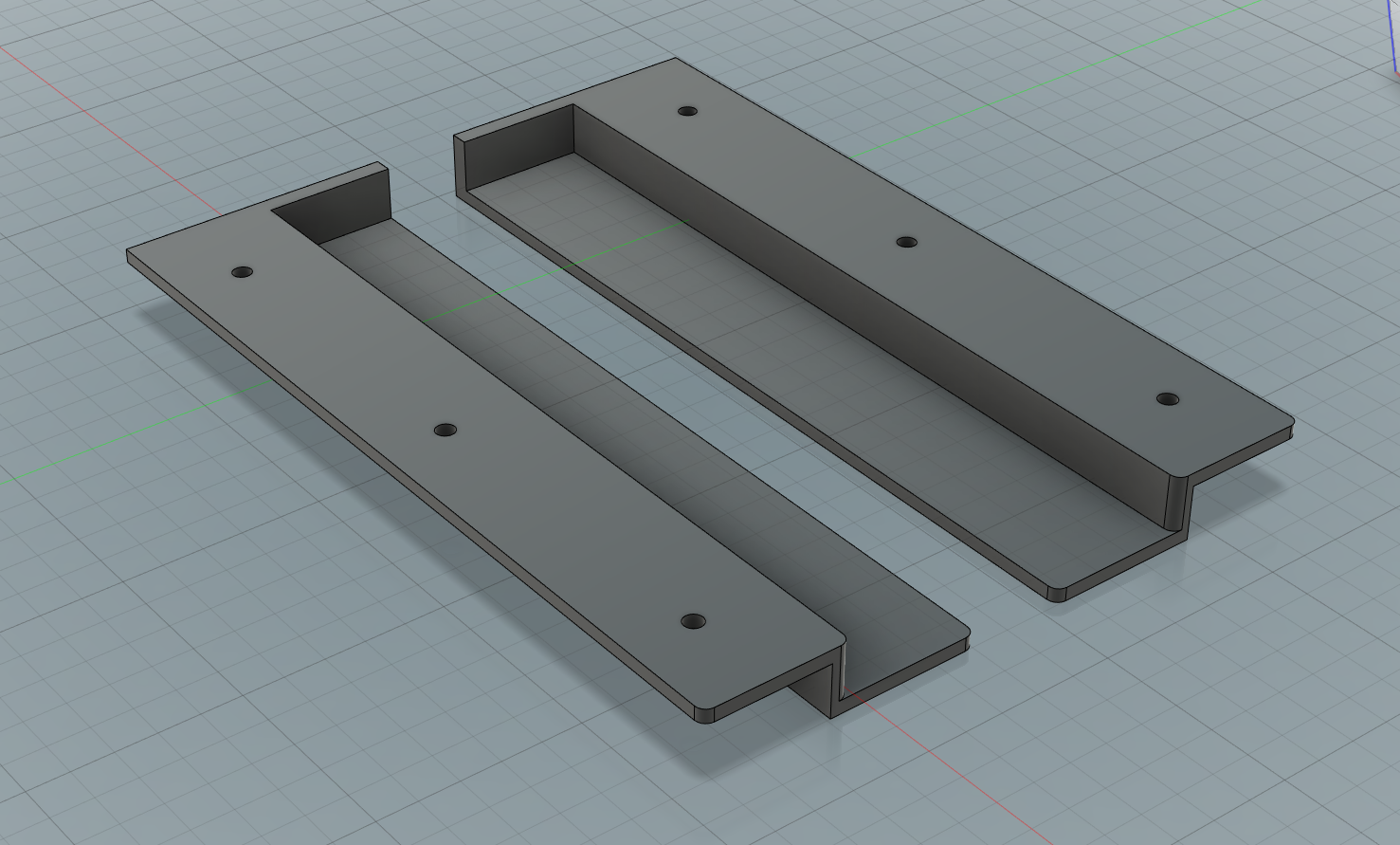Click the center screw hole on the left bracket

(x=444, y=431)
